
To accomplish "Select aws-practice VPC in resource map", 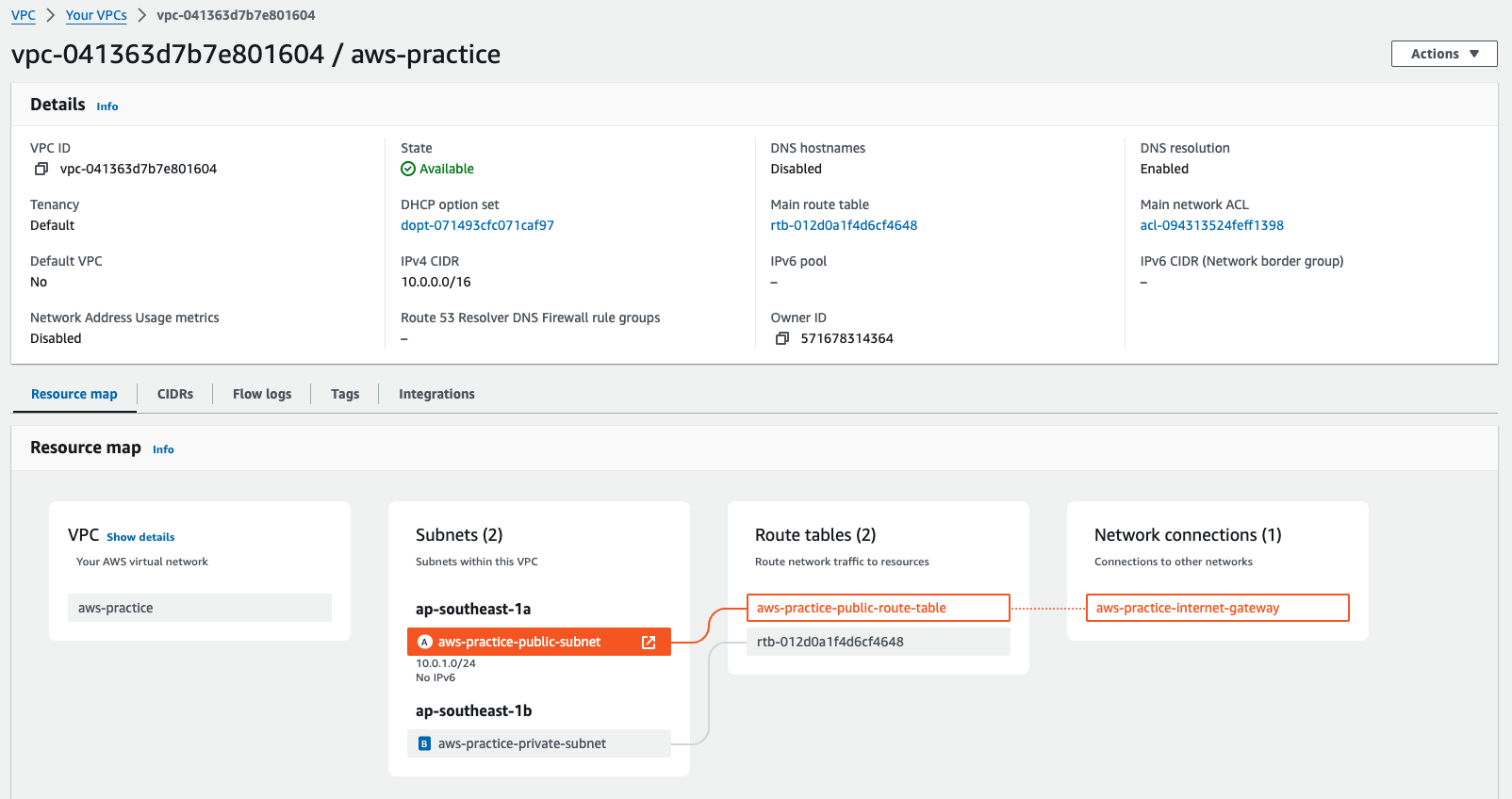I will point(200,608).
